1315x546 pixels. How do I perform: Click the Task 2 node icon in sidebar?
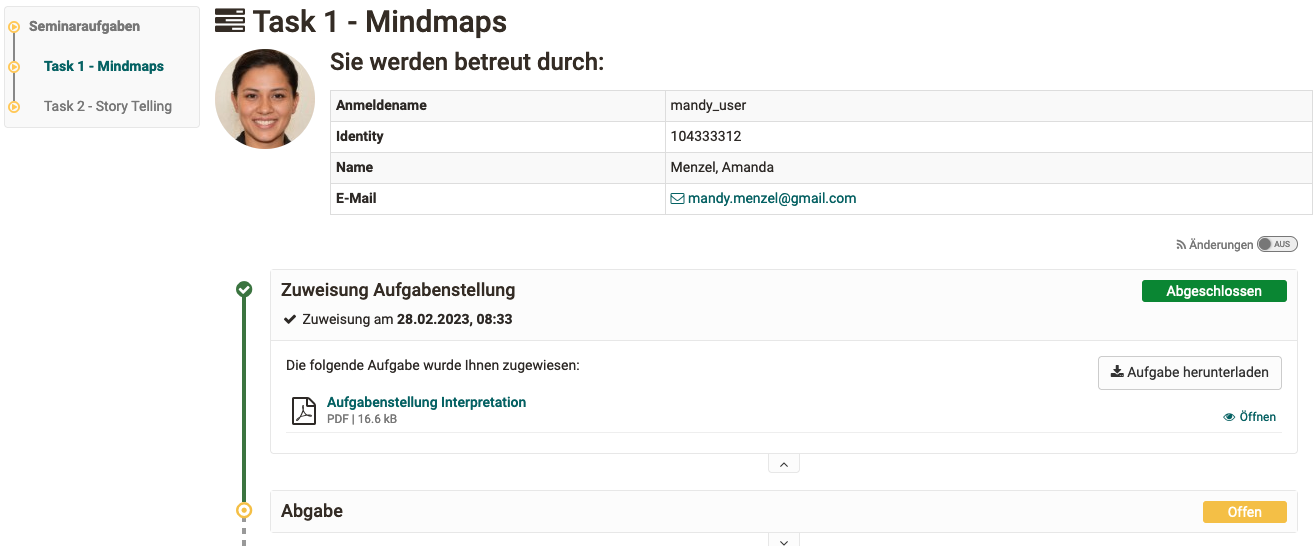[14, 107]
